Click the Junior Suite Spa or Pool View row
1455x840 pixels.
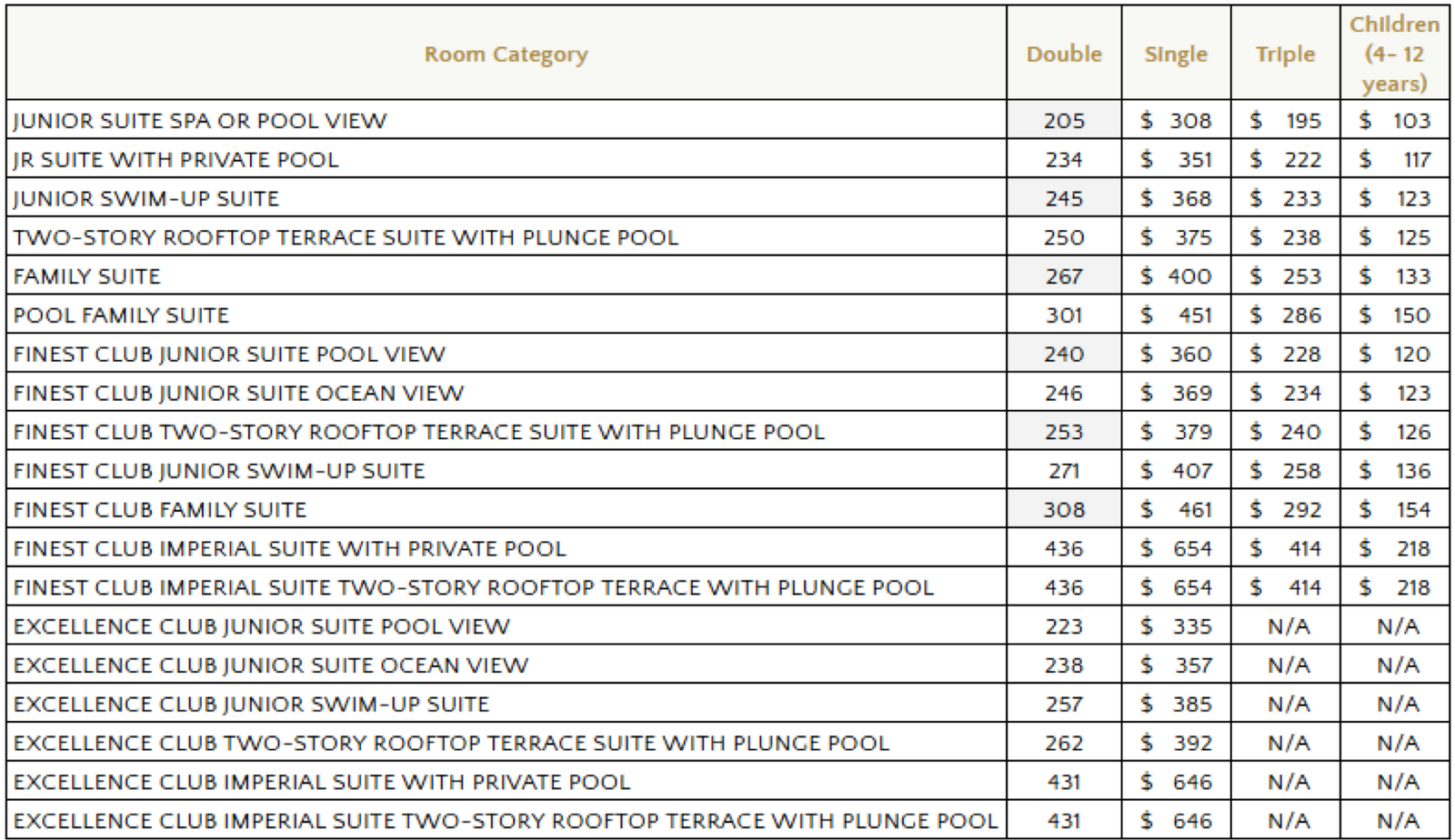[x=200, y=121]
